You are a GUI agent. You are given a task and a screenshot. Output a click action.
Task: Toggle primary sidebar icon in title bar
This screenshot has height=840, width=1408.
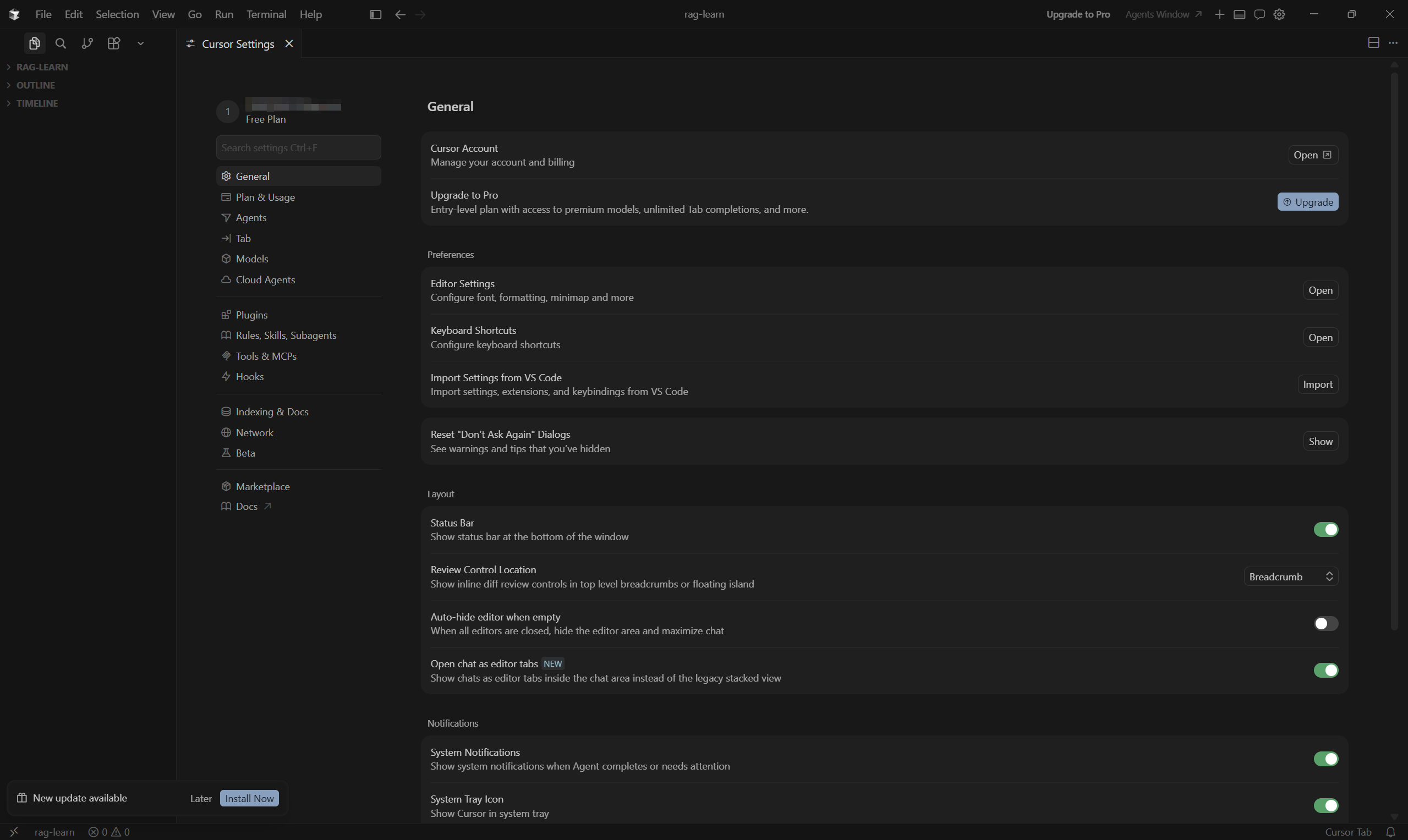pyautogui.click(x=375, y=15)
